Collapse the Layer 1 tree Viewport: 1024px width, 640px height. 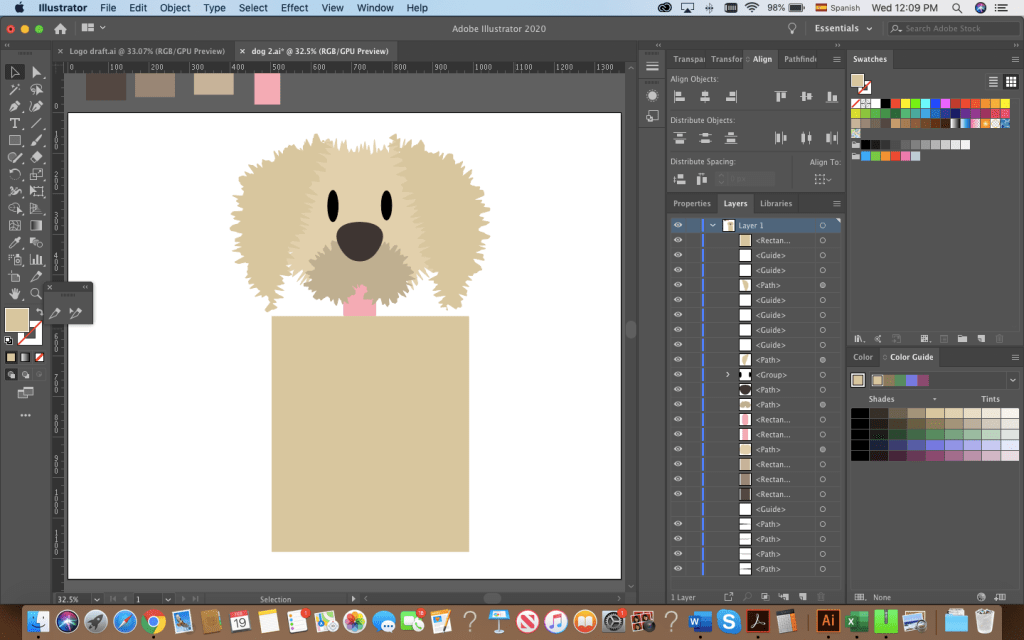click(x=713, y=226)
